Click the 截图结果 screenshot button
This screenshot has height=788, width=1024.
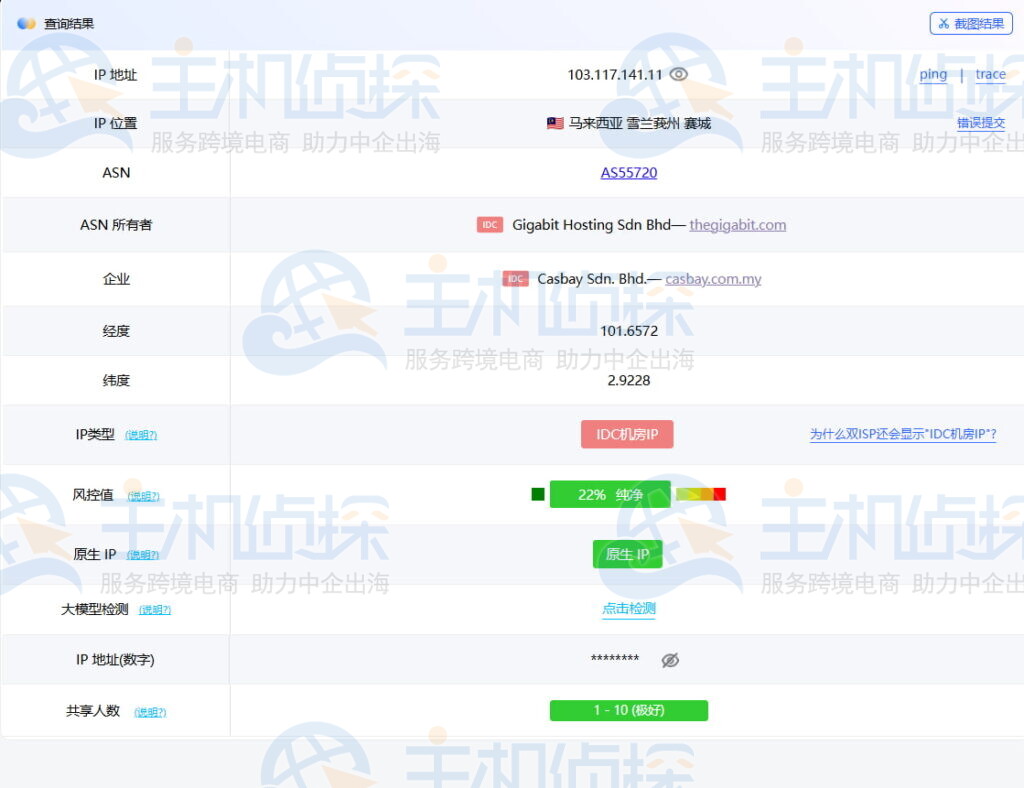coord(970,24)
